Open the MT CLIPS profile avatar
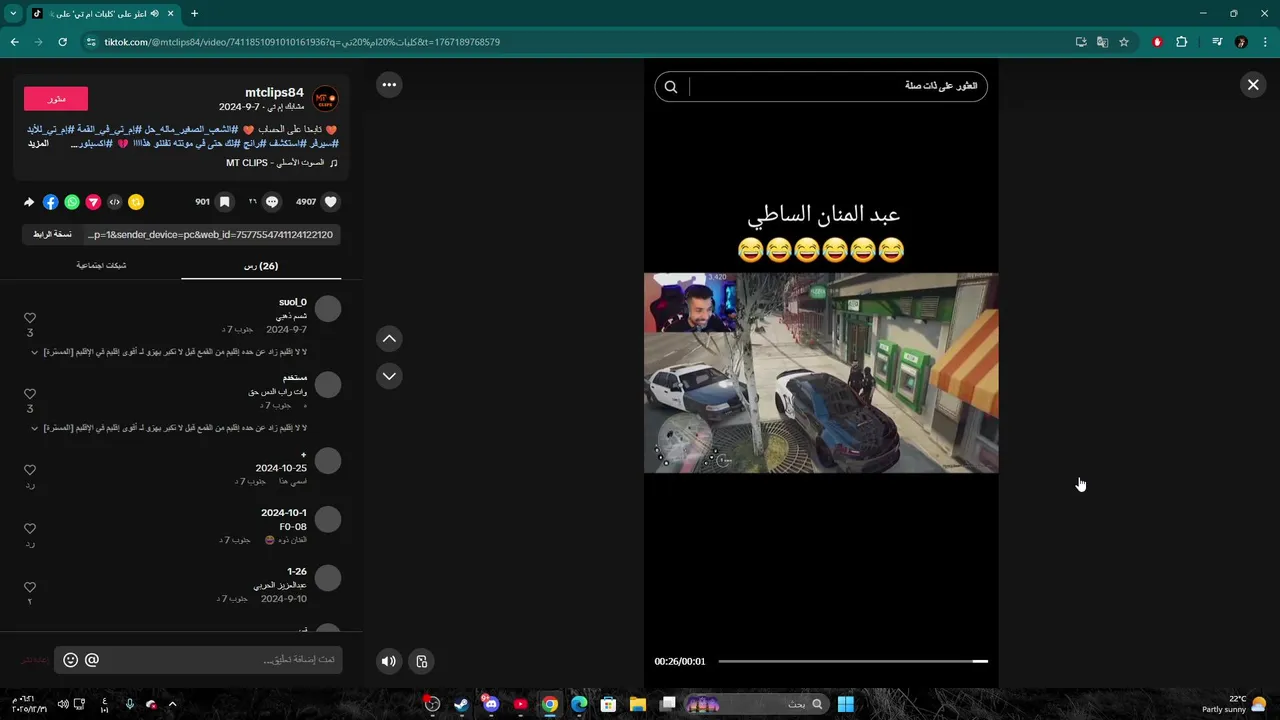This screenshot has width=1280, height=720. pos(325,99)
